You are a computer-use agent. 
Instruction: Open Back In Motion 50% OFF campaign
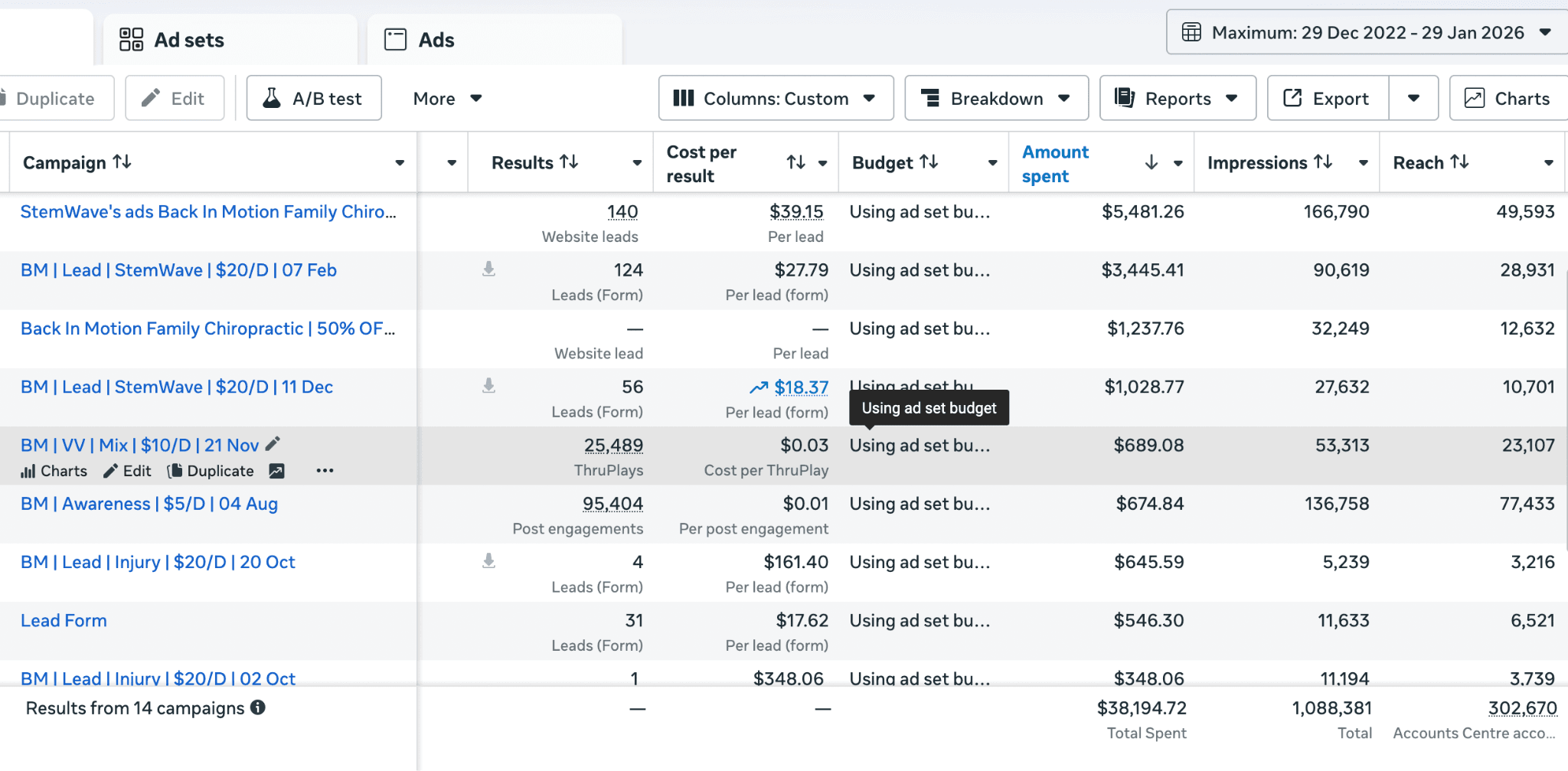pyautogui.click(x=208, y=328)
